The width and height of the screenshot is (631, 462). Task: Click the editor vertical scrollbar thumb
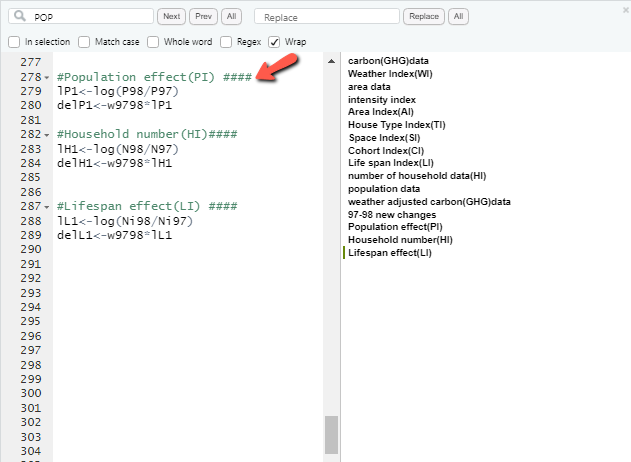click(x=331, y=435)
